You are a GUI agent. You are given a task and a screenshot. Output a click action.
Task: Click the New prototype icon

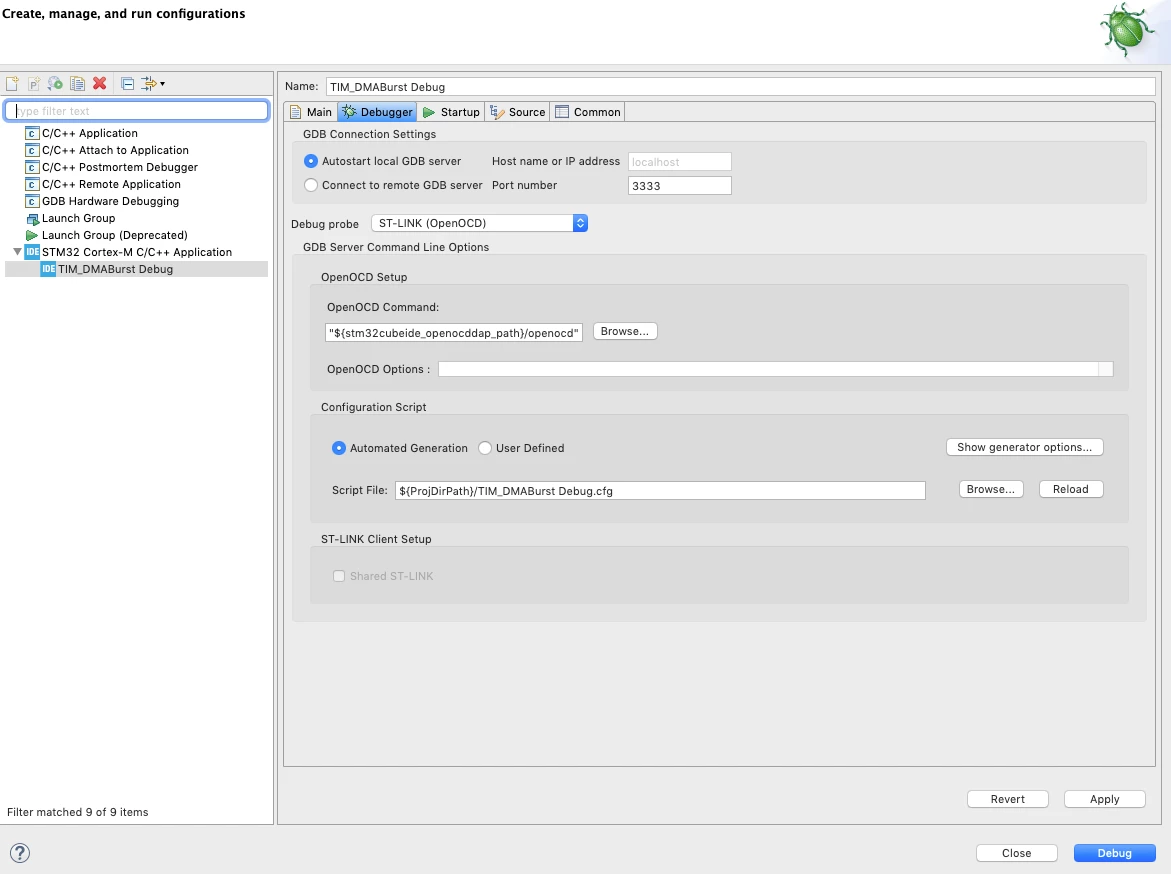[34, 84]
